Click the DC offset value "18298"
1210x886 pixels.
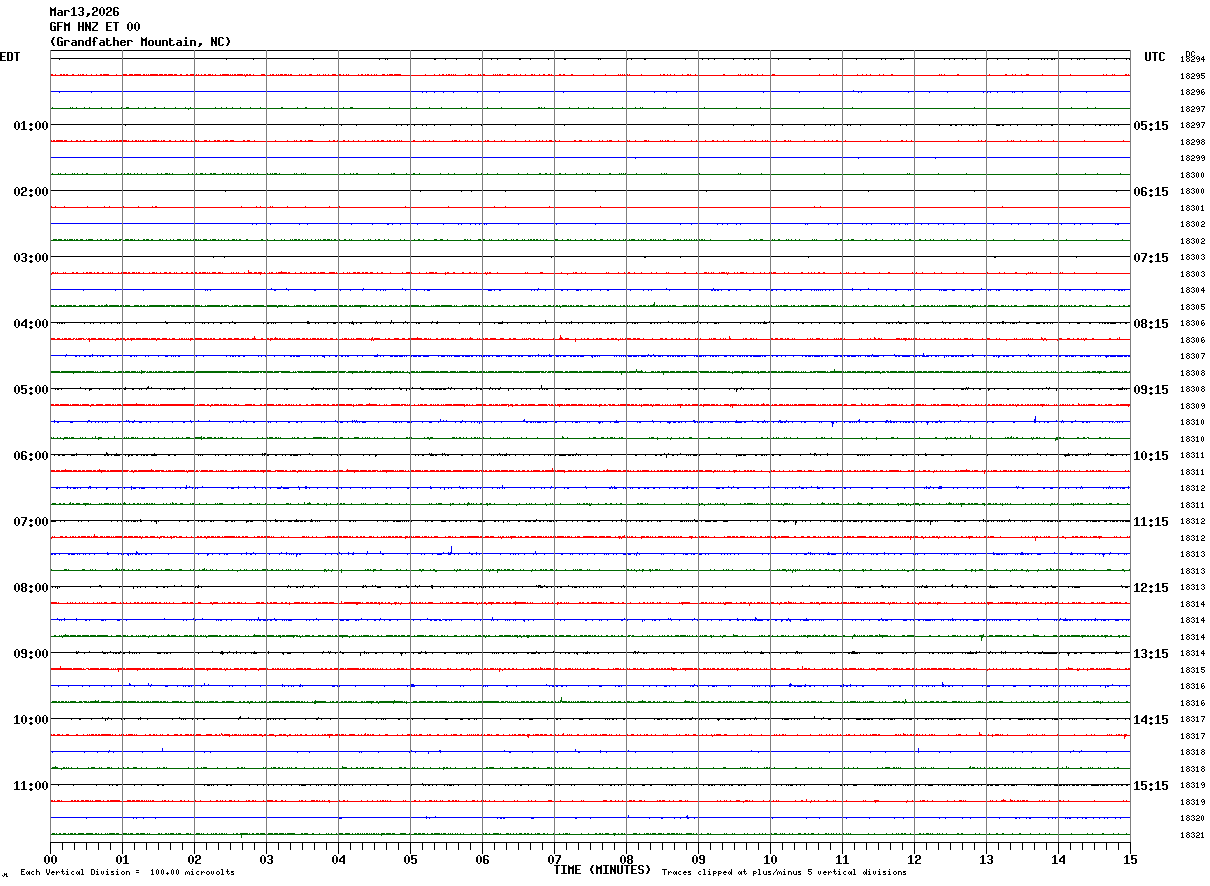pyautogui.click(x=1192, y=142)
